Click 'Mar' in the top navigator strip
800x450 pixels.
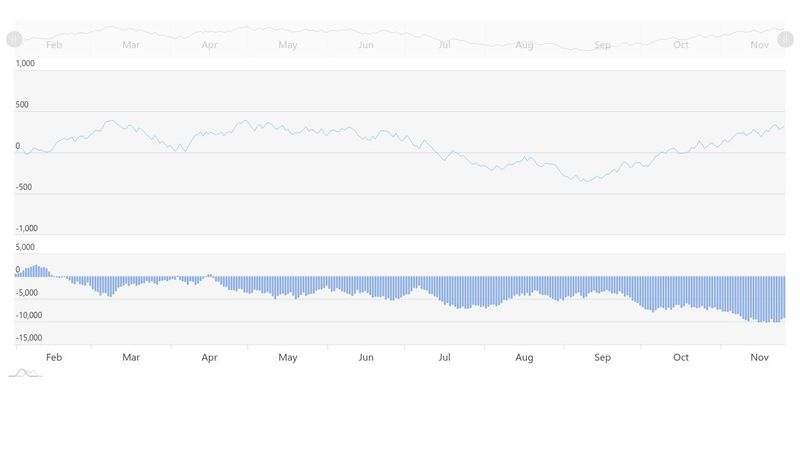point(131,45)
